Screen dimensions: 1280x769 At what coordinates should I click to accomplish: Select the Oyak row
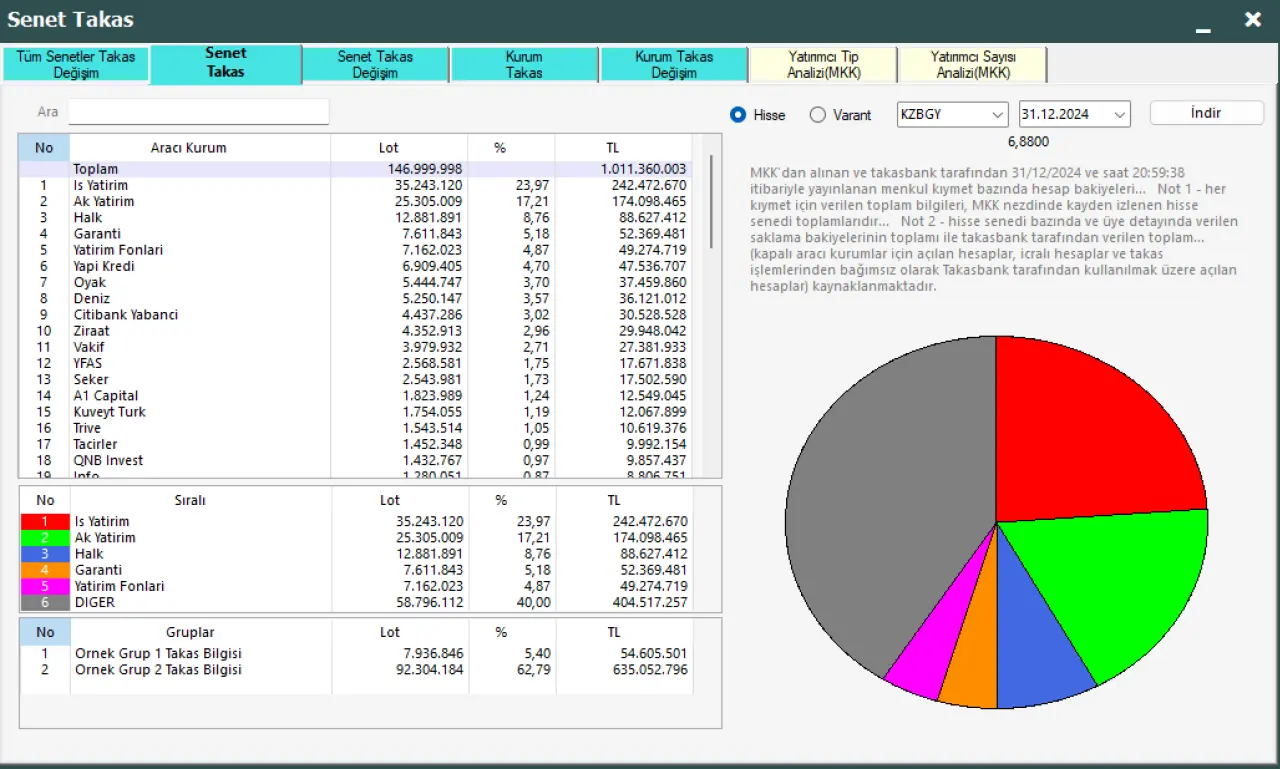click(x=355, y=282)
